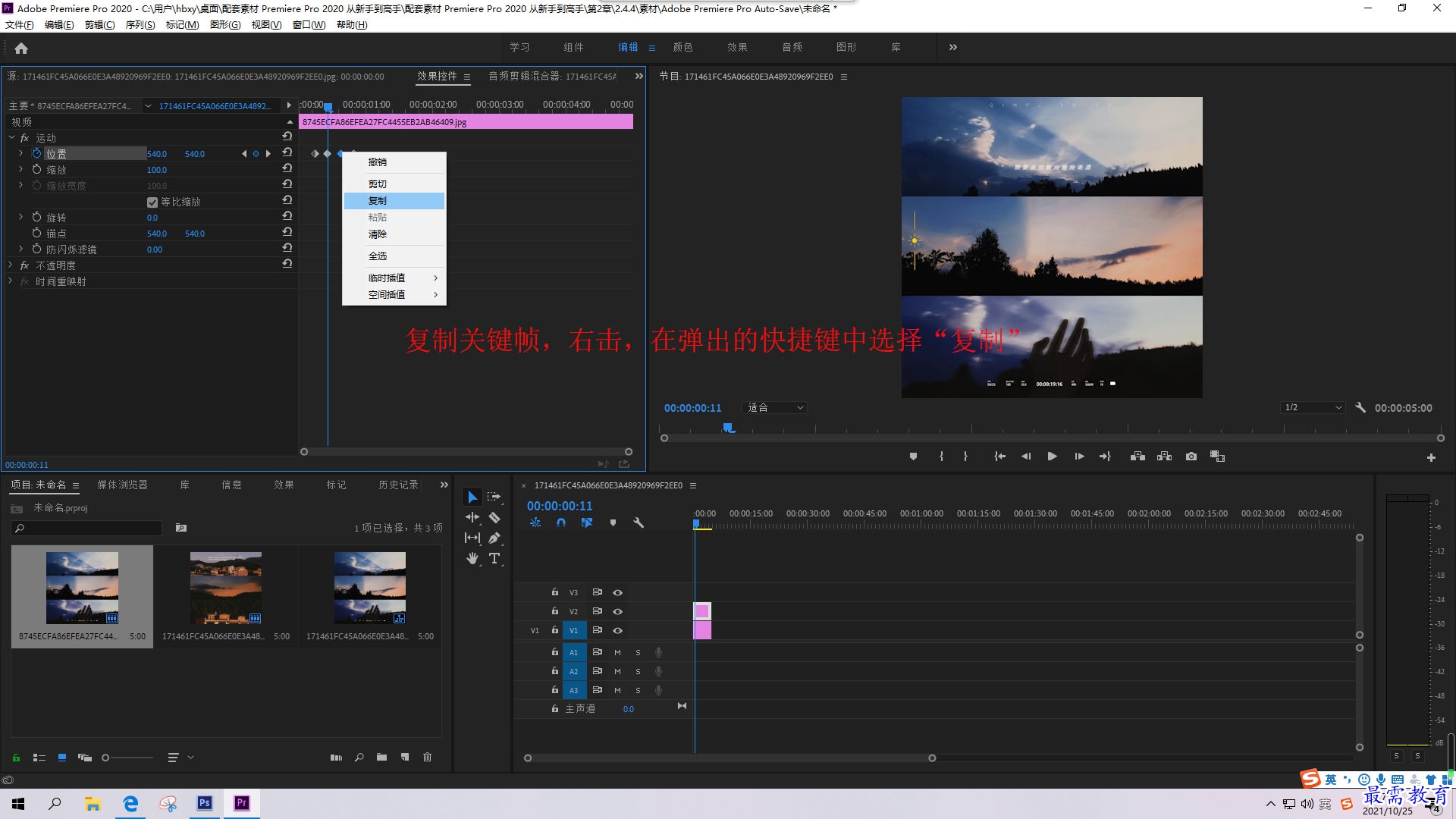Choose 剪切 in context menu
This screenshot has width=1456, height=819.
[394, 184]
